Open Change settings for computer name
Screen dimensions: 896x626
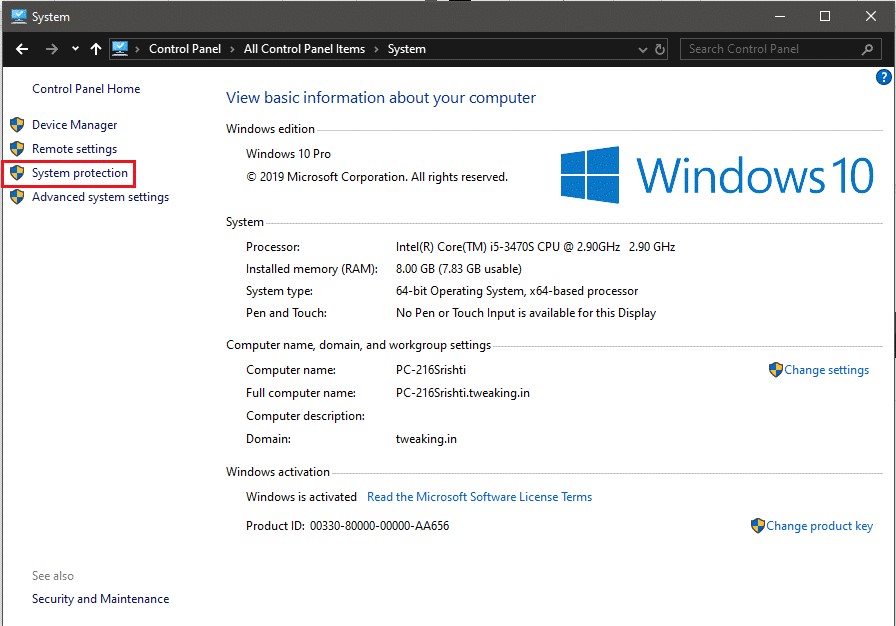pos(827,370)
